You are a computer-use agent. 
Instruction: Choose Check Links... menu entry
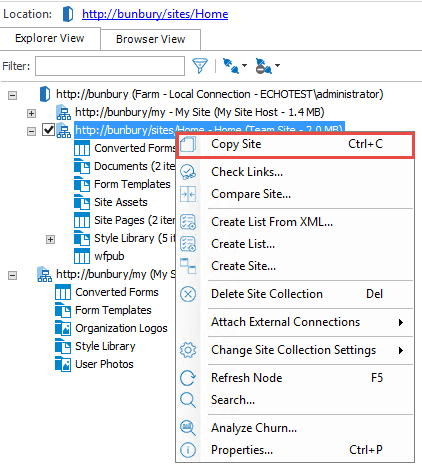295,172
